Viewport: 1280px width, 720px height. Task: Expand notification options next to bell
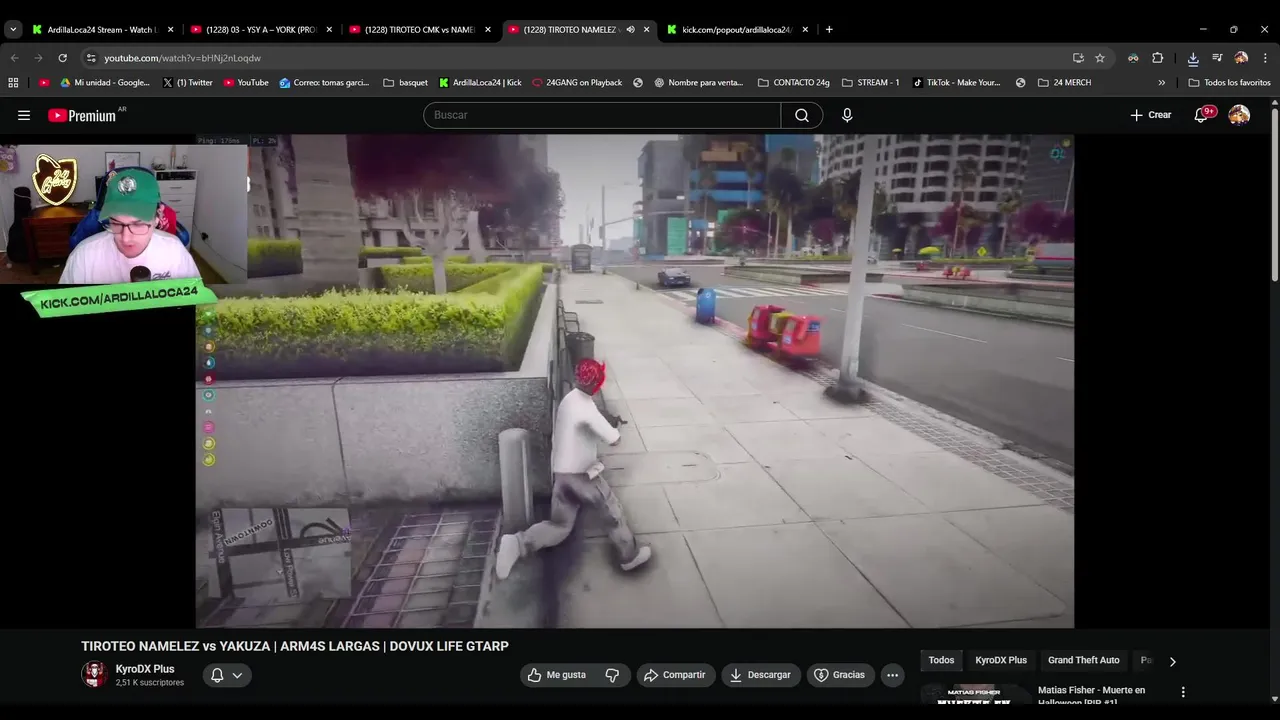pos(237,675)
